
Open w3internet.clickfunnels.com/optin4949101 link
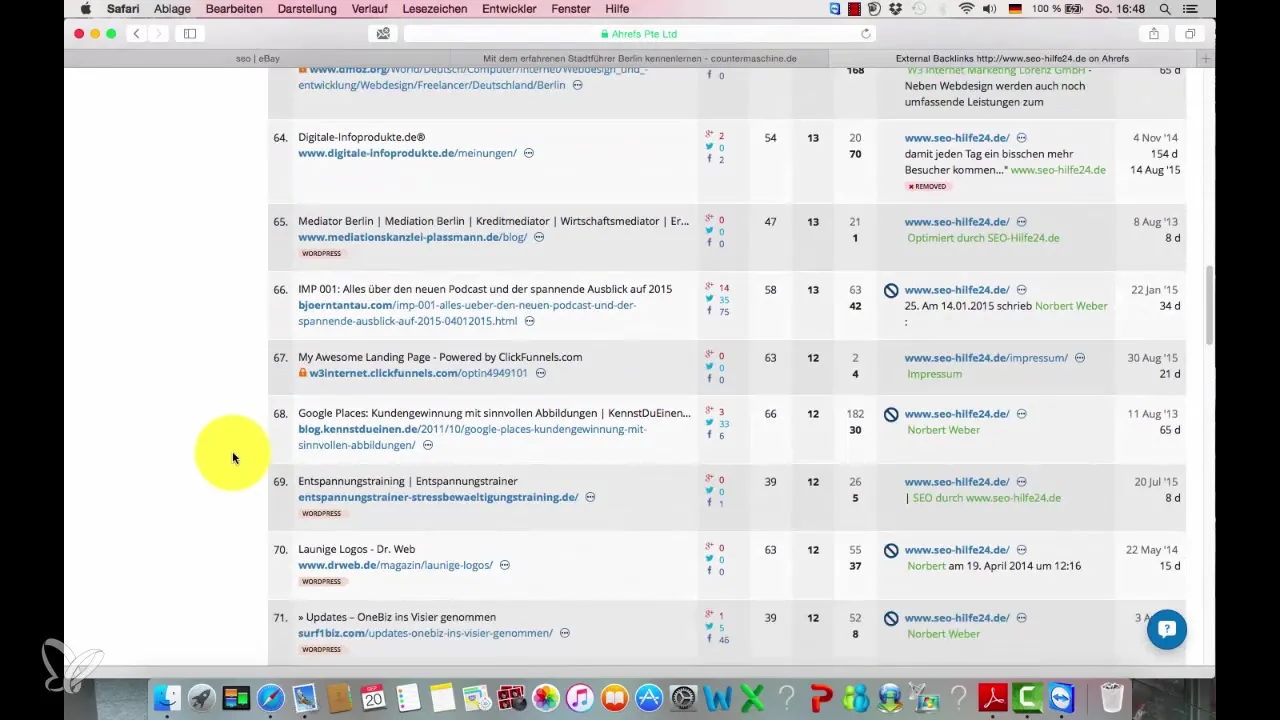[418, 373]
